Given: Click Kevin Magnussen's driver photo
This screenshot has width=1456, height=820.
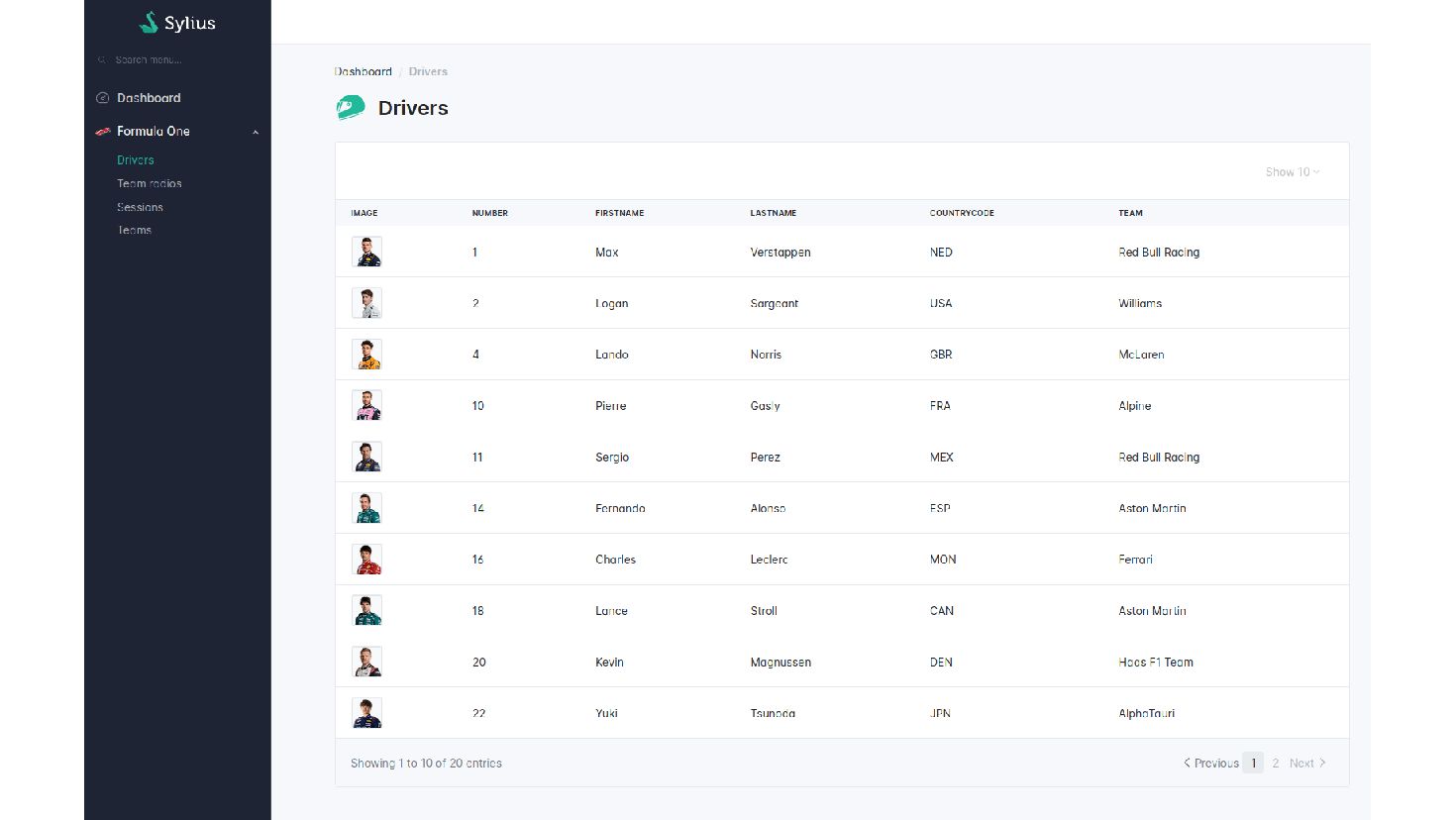Looking at the screenshot, I should (366, 662).
